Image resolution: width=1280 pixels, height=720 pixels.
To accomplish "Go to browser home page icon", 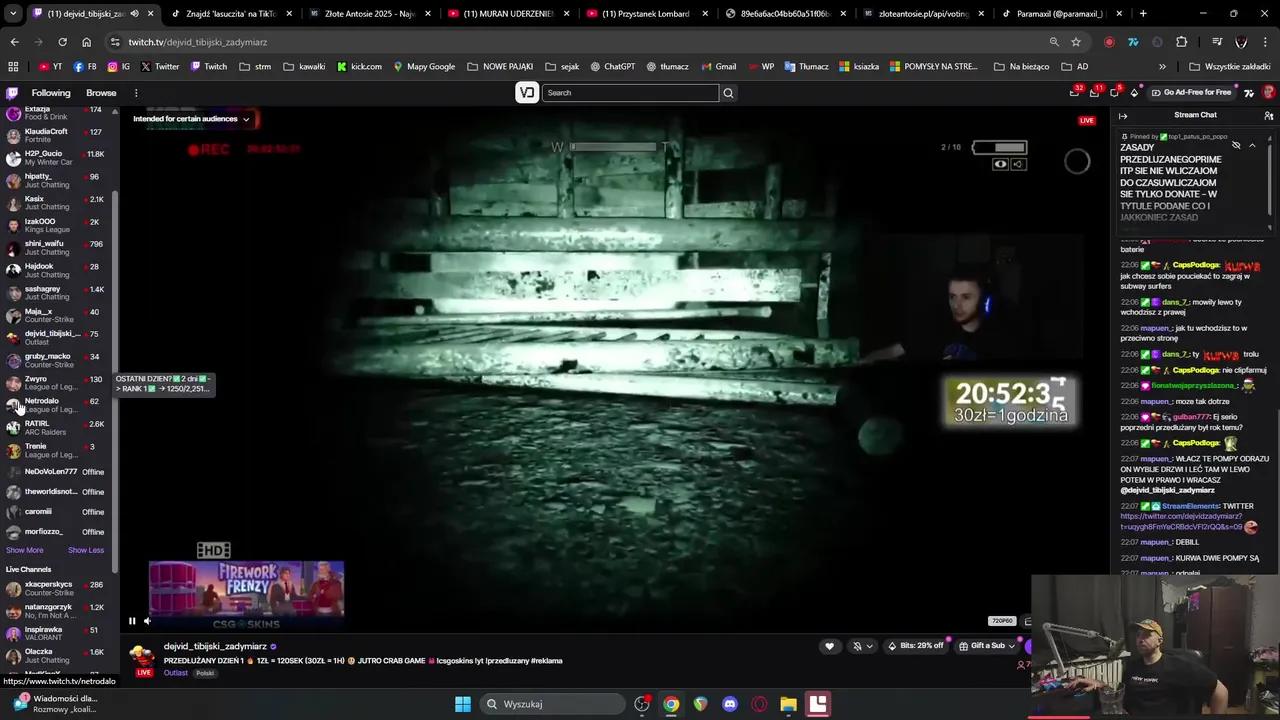I will [x=86, y=42].
